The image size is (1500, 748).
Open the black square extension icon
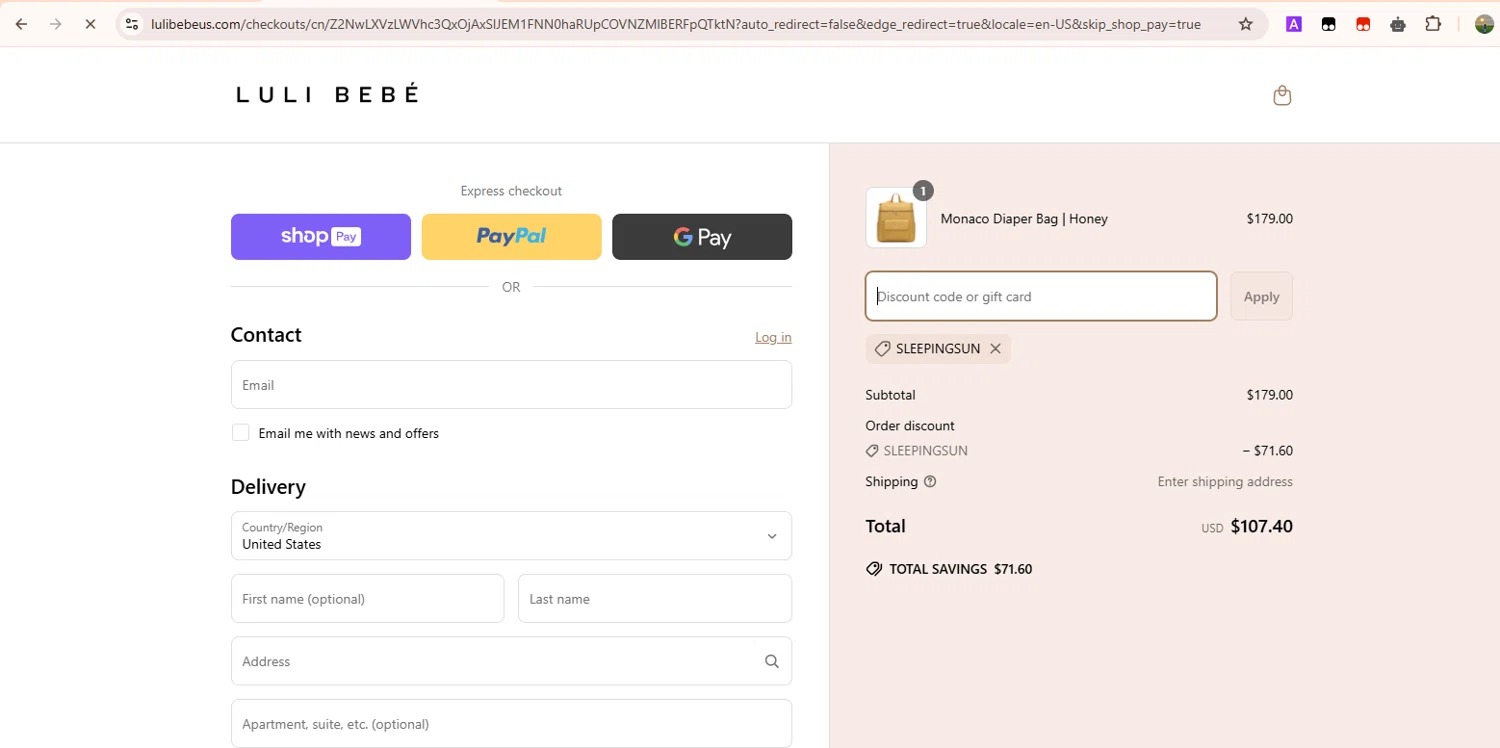pyautogui.click(x=1328, y=24)
